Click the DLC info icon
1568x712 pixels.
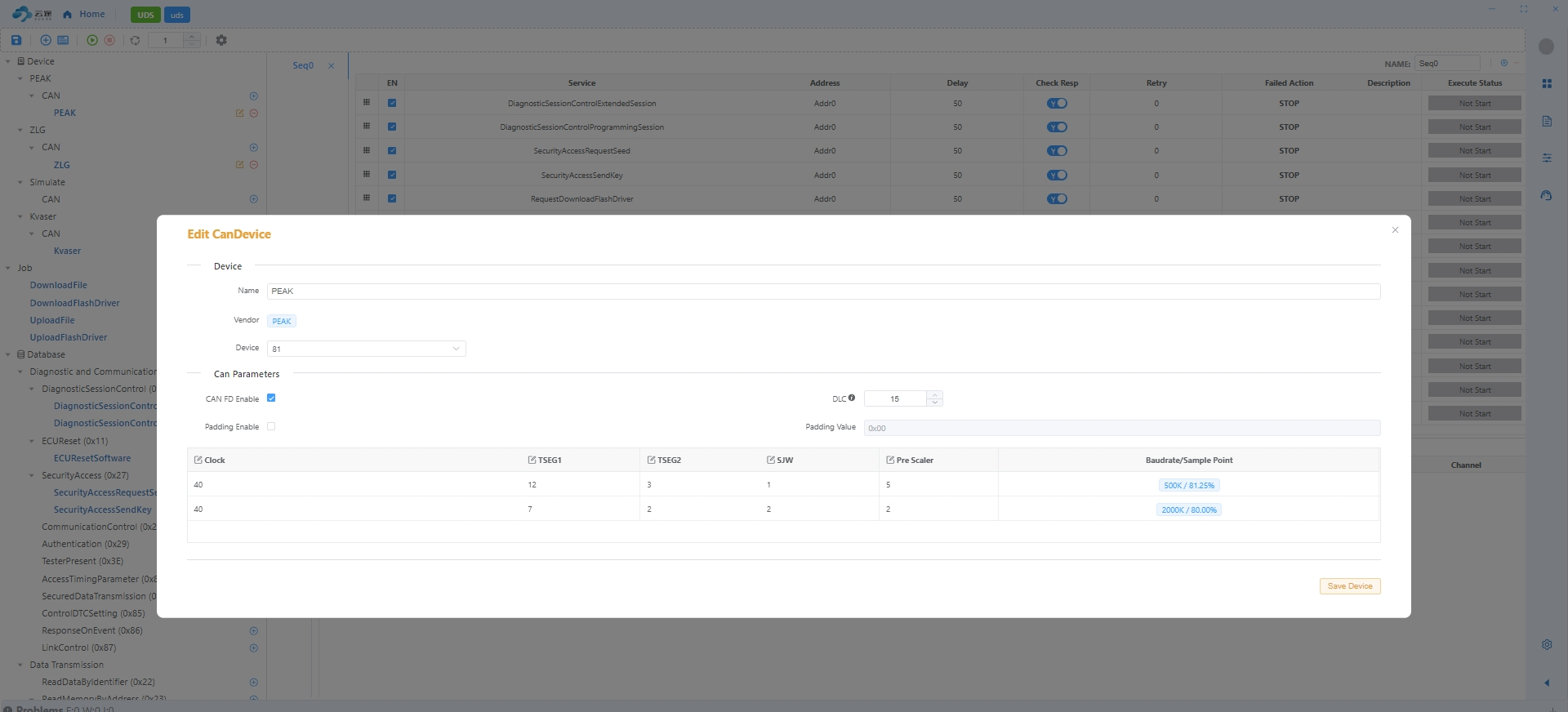[852, 398]
